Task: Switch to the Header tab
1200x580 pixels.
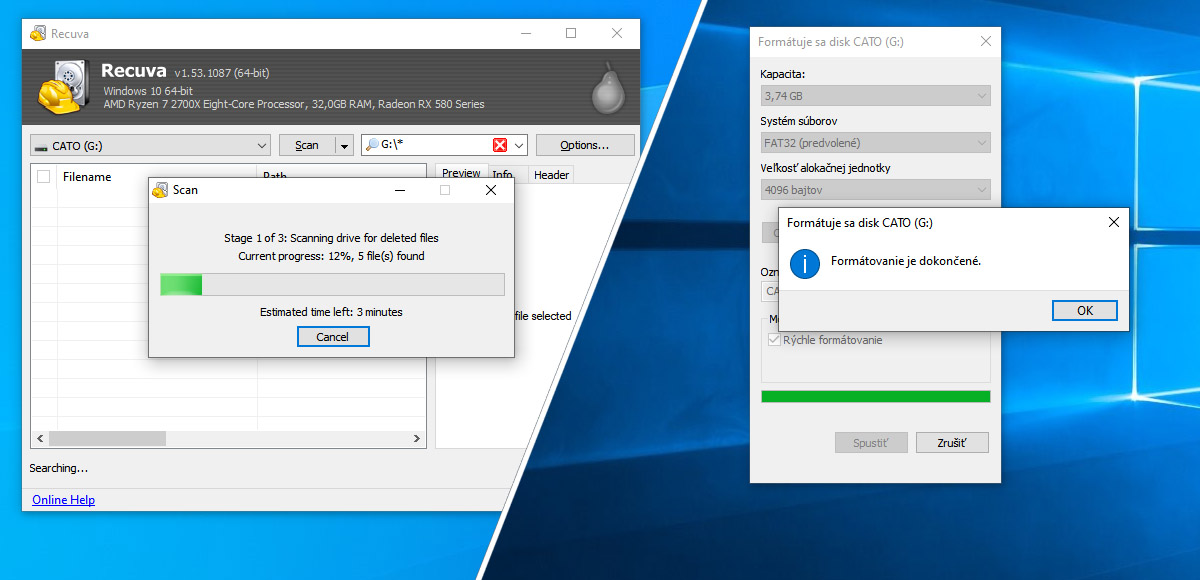Action: [x=551, y=175]
